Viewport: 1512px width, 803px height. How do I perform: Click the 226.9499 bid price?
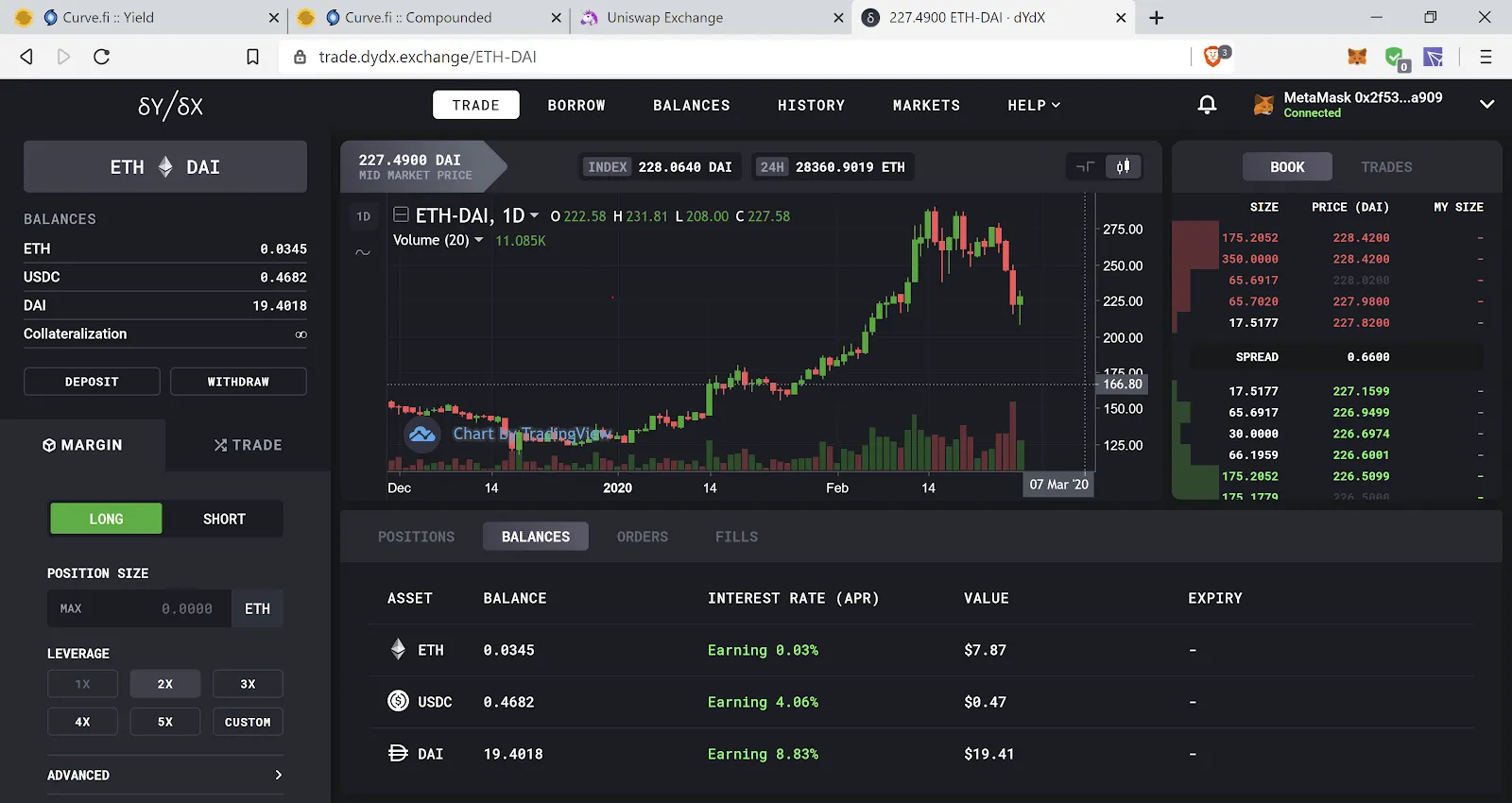1361,413
